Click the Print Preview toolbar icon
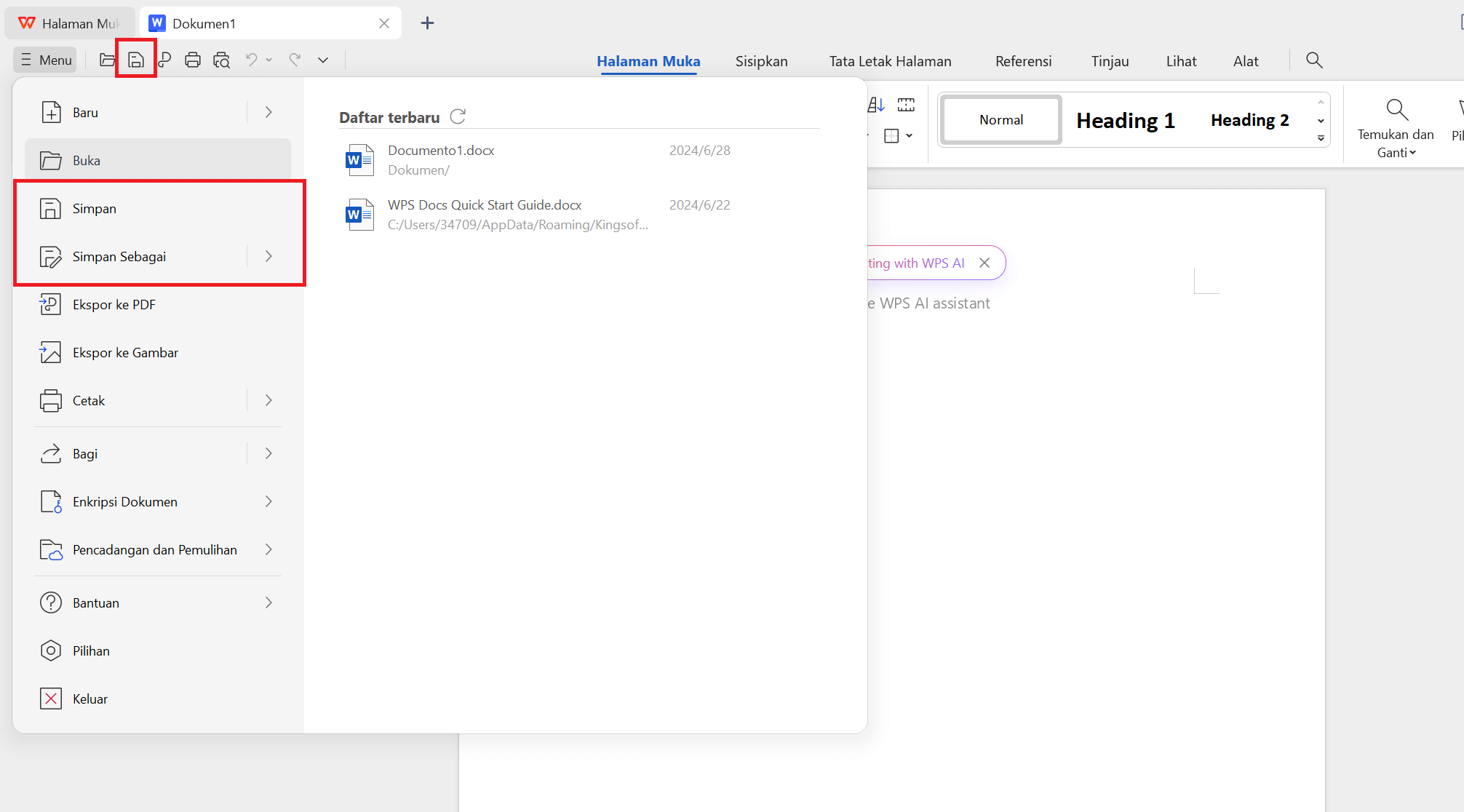1464x812 pixels. pos(221,60)
